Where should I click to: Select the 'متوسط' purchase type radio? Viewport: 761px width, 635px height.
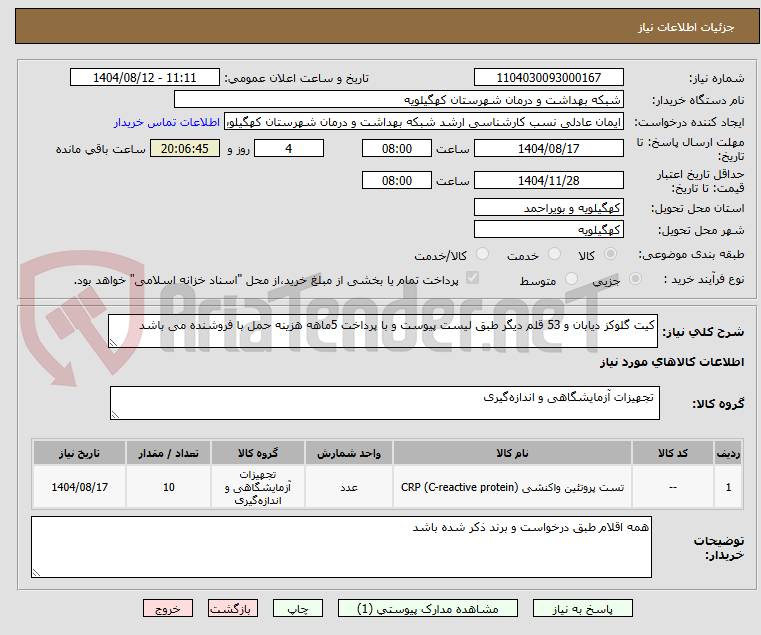coord(572,279)
